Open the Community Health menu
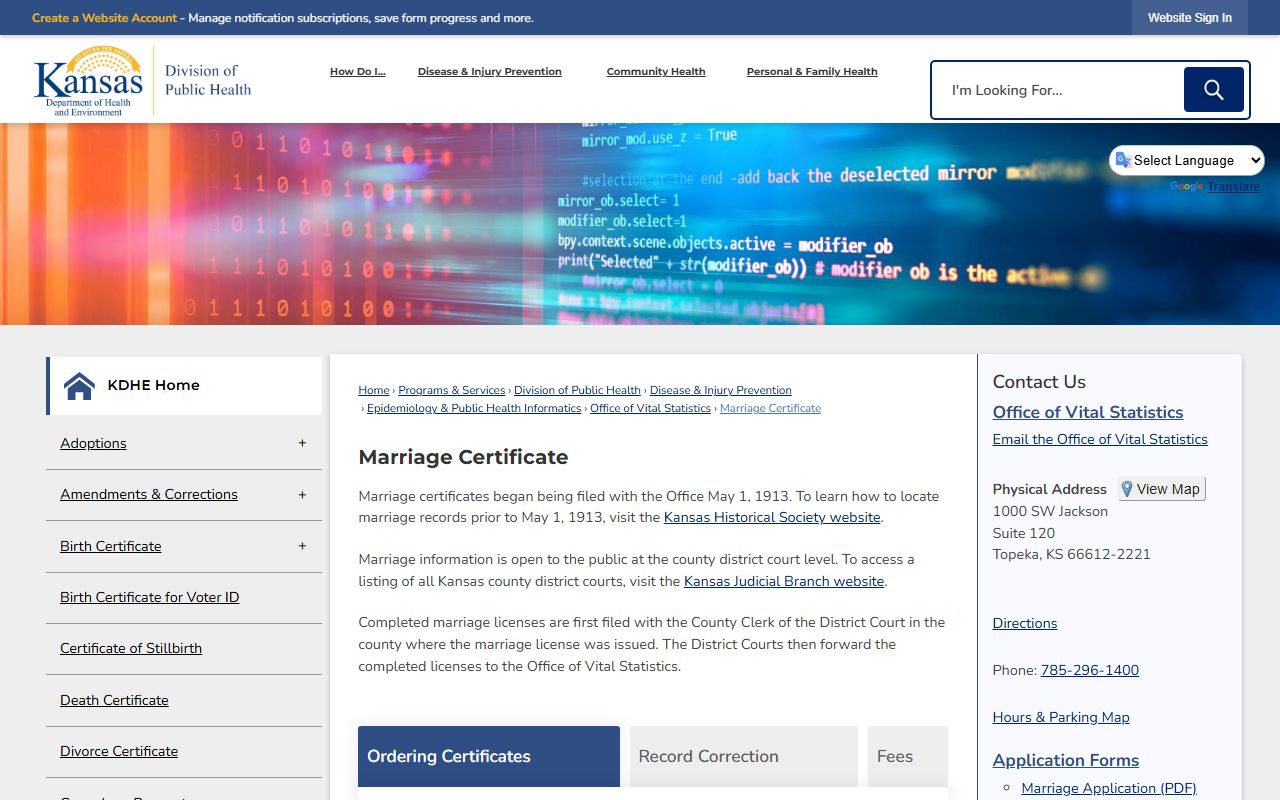Image resolution: width=1280 pixels, height=800 pixels. coord(656,72)
